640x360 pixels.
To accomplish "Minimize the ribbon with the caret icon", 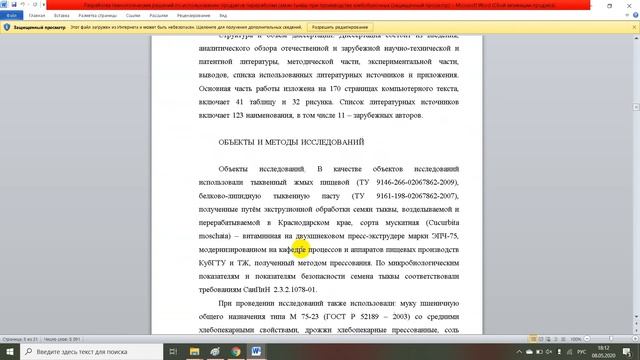I will click(627, 15).
